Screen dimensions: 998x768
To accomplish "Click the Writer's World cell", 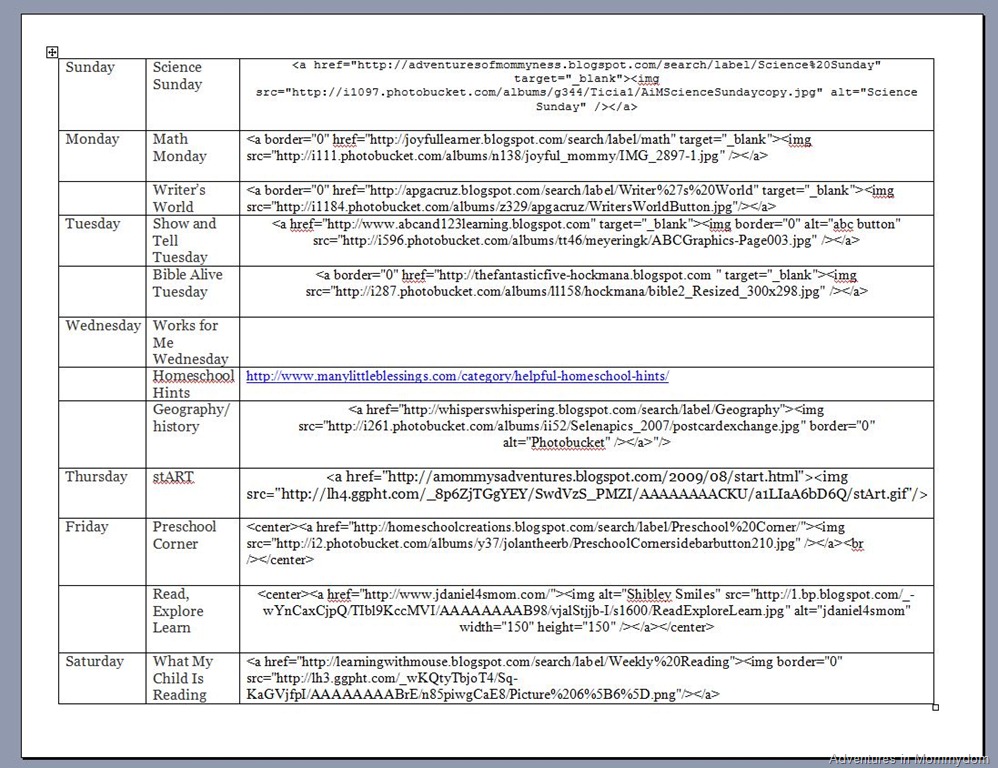I will click(193, 198).
